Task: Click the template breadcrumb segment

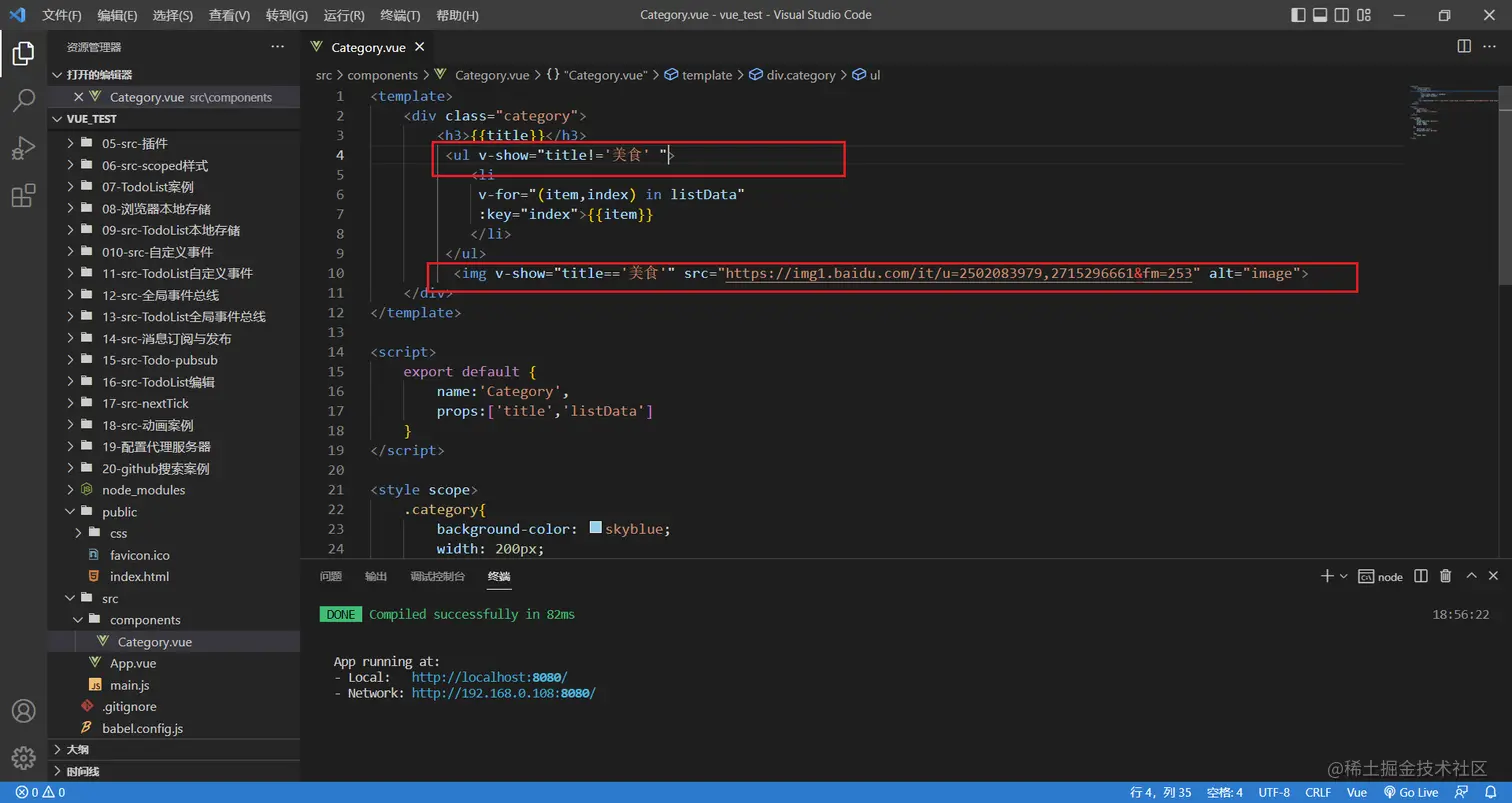Action: [699, 75]
